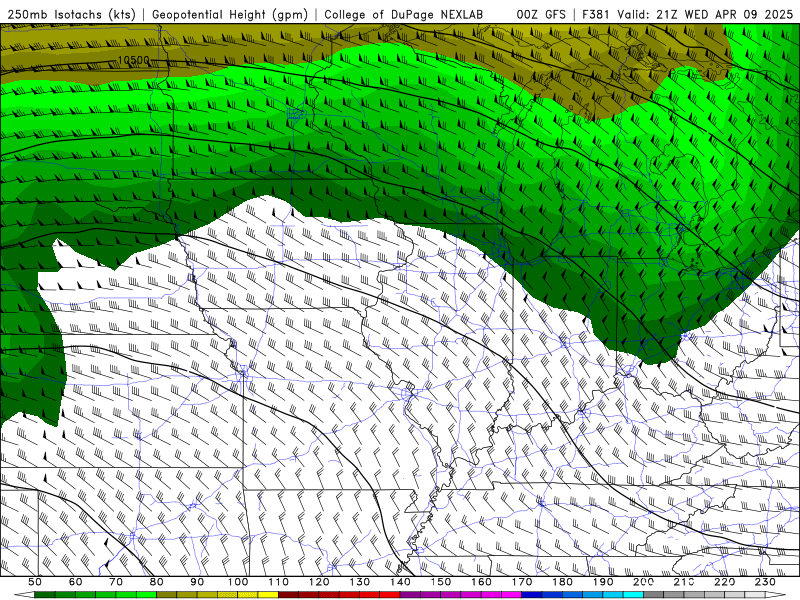The width and height of the screenshot is (800, 600).
Task: Click the right arrow end of color bar
Action: (x=776, y=594)
